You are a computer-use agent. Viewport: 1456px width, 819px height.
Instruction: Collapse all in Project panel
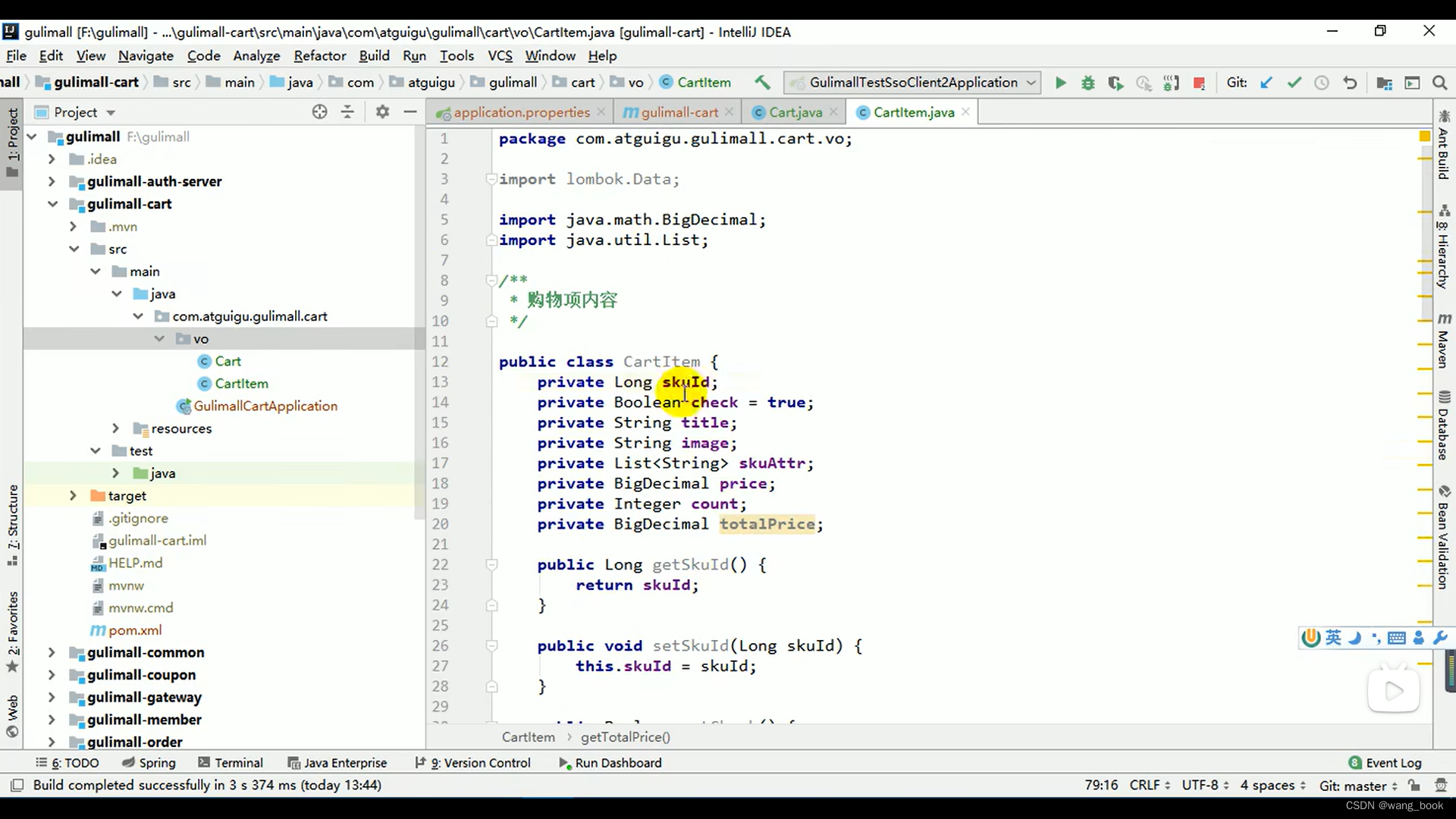347,112
